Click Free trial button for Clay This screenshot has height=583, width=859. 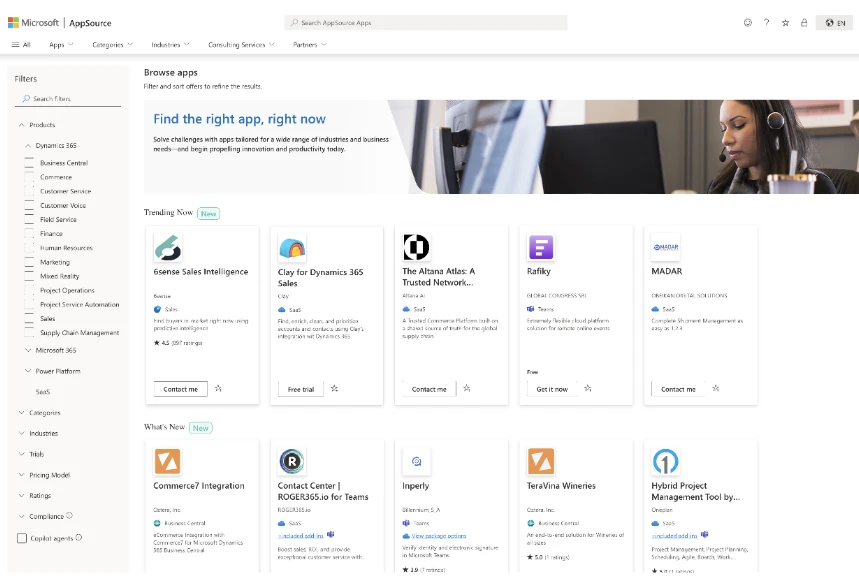[300, 389]
